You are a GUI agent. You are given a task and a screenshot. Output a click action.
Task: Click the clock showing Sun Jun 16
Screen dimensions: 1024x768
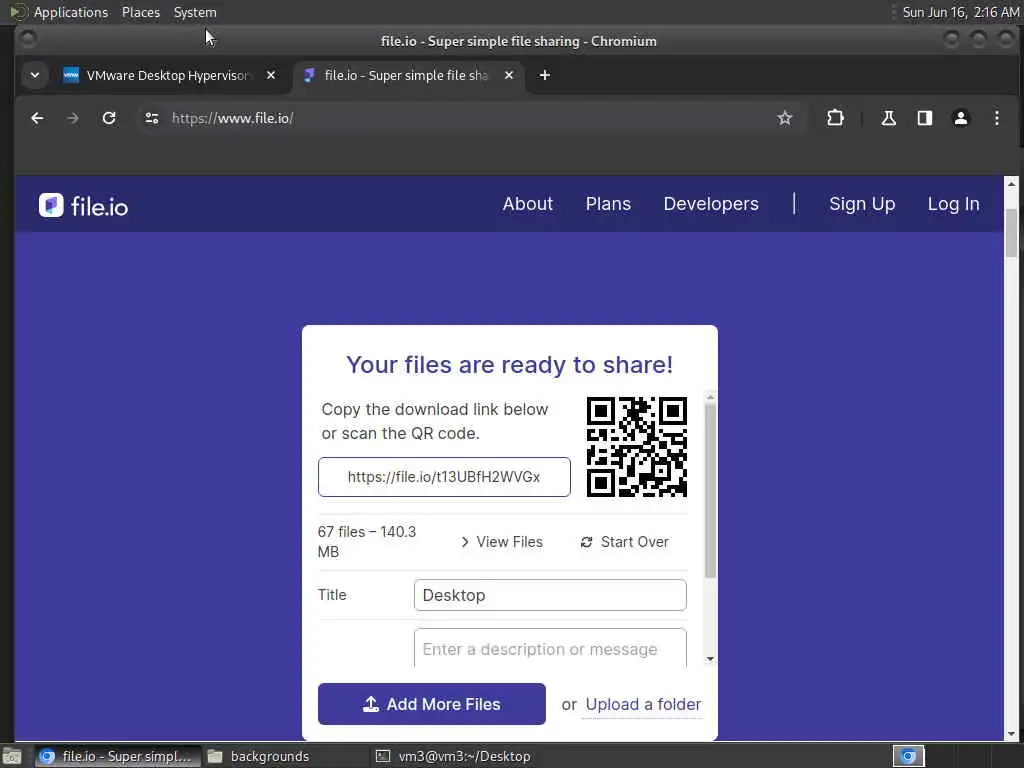(x=960, y=12)
